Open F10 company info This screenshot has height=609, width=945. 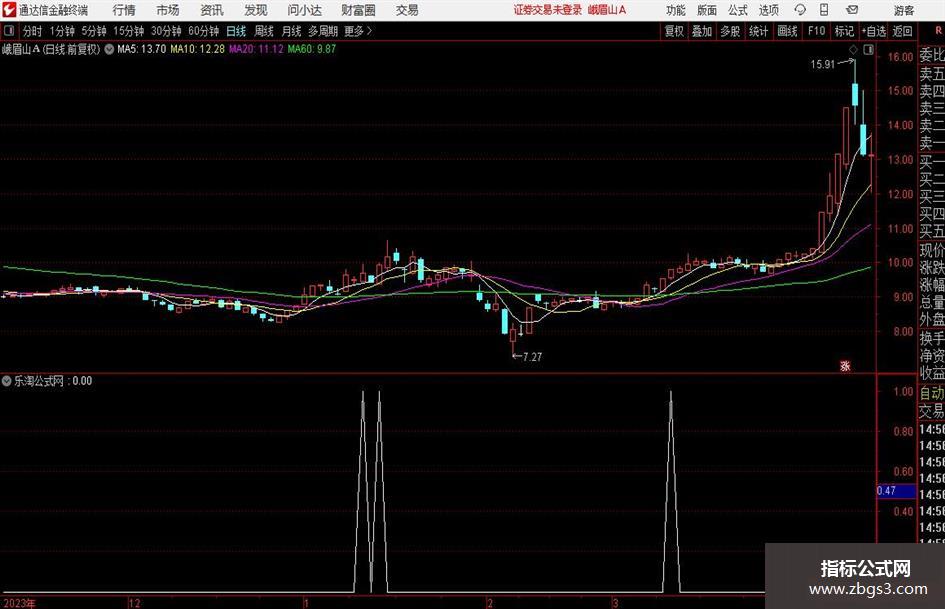click(x=817, y=31)
